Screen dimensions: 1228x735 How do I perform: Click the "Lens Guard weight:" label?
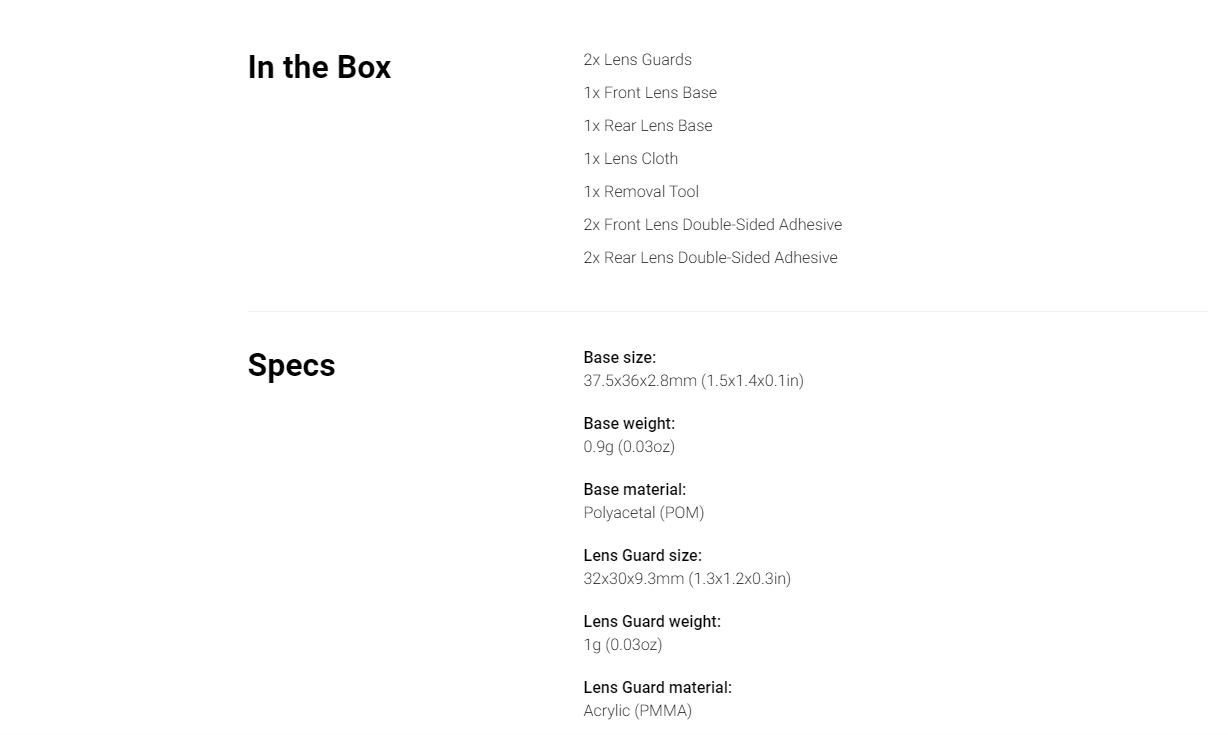click(x=651, y=622)
